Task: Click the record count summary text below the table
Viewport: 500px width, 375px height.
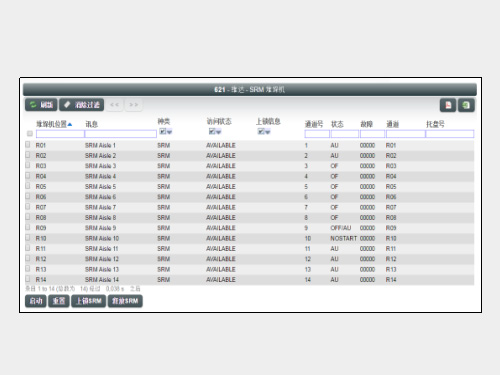Action: coord(83,289)
